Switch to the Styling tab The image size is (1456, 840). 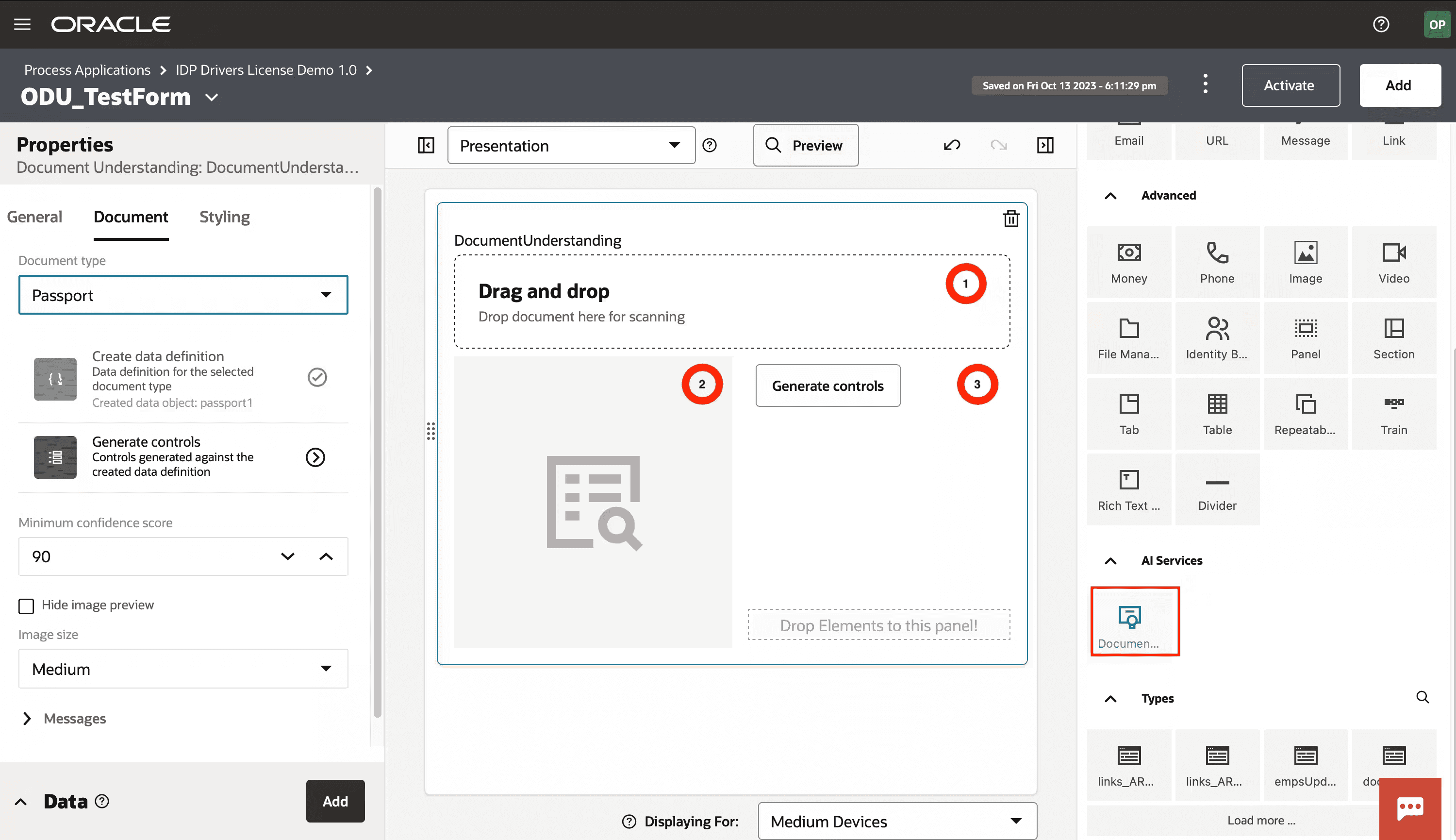[x=224, y=217]
